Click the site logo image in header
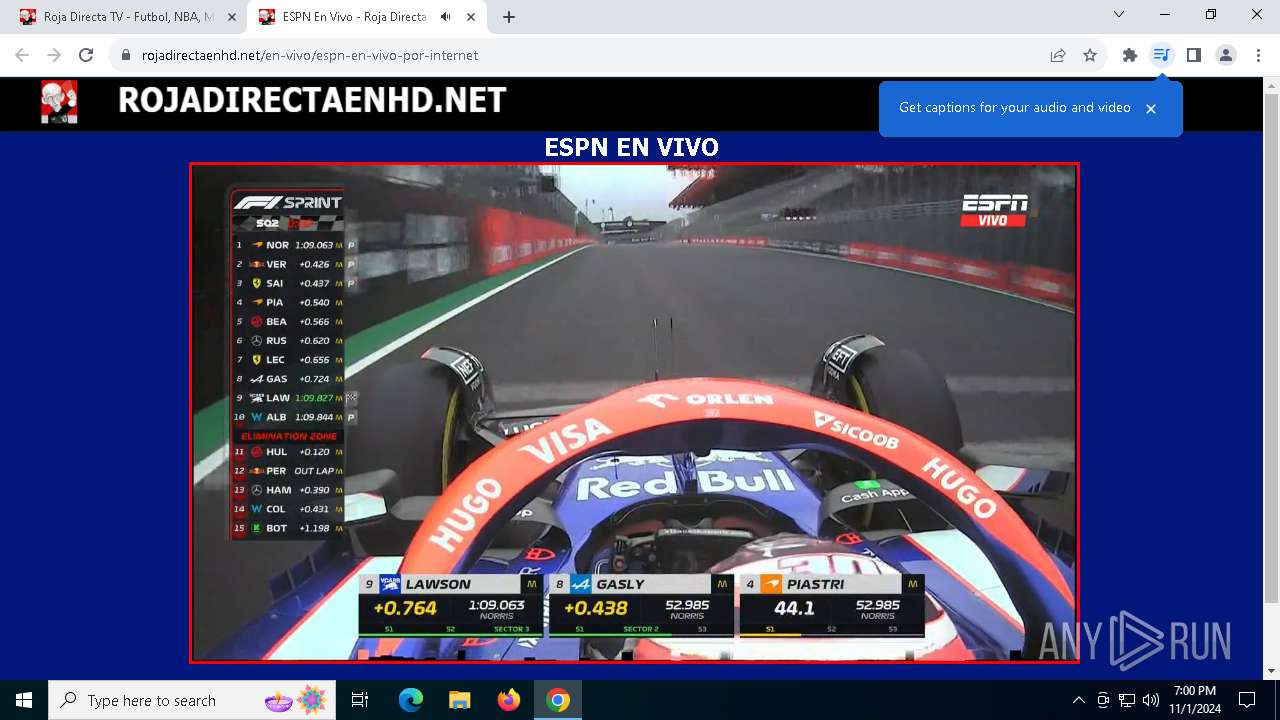 point(59,102)
